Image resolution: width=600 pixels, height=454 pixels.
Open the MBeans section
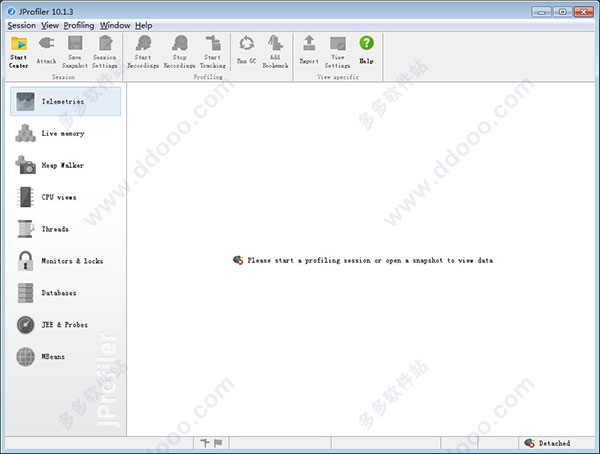point(65,356)
